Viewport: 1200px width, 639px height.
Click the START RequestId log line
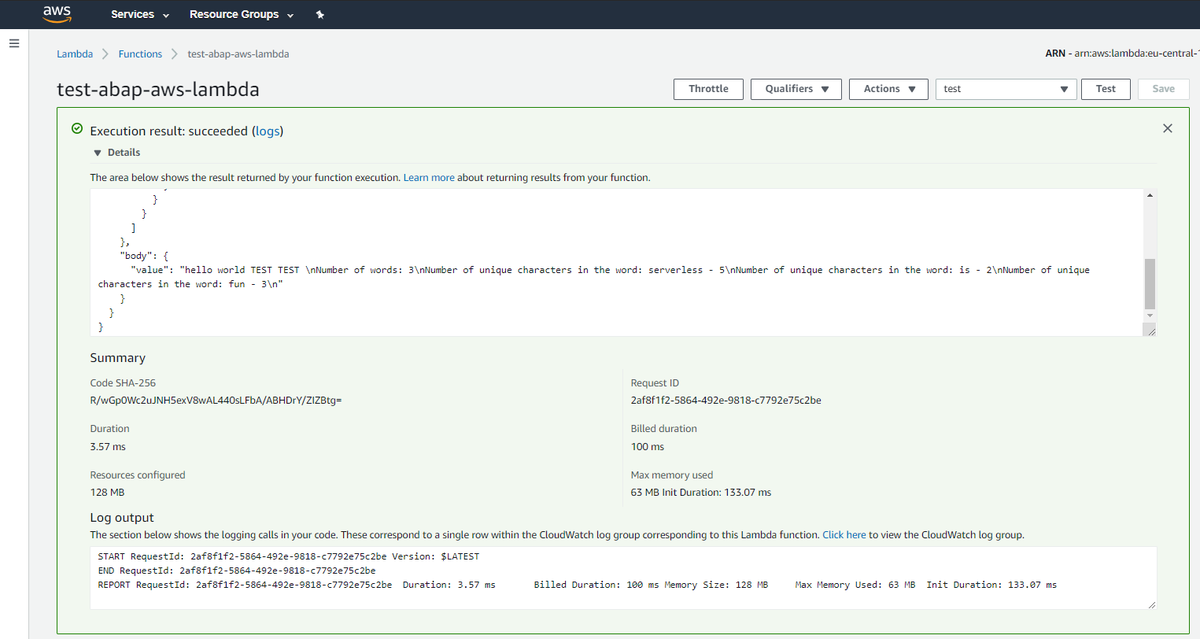(289, 556)
